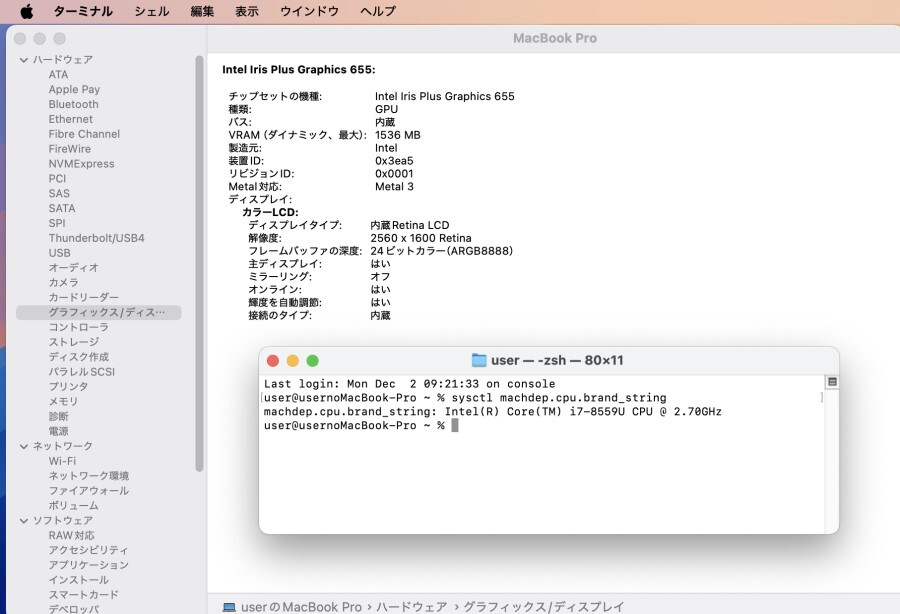
Task: Open the ウインドウ menu
Action: click(x=309, y=11)
